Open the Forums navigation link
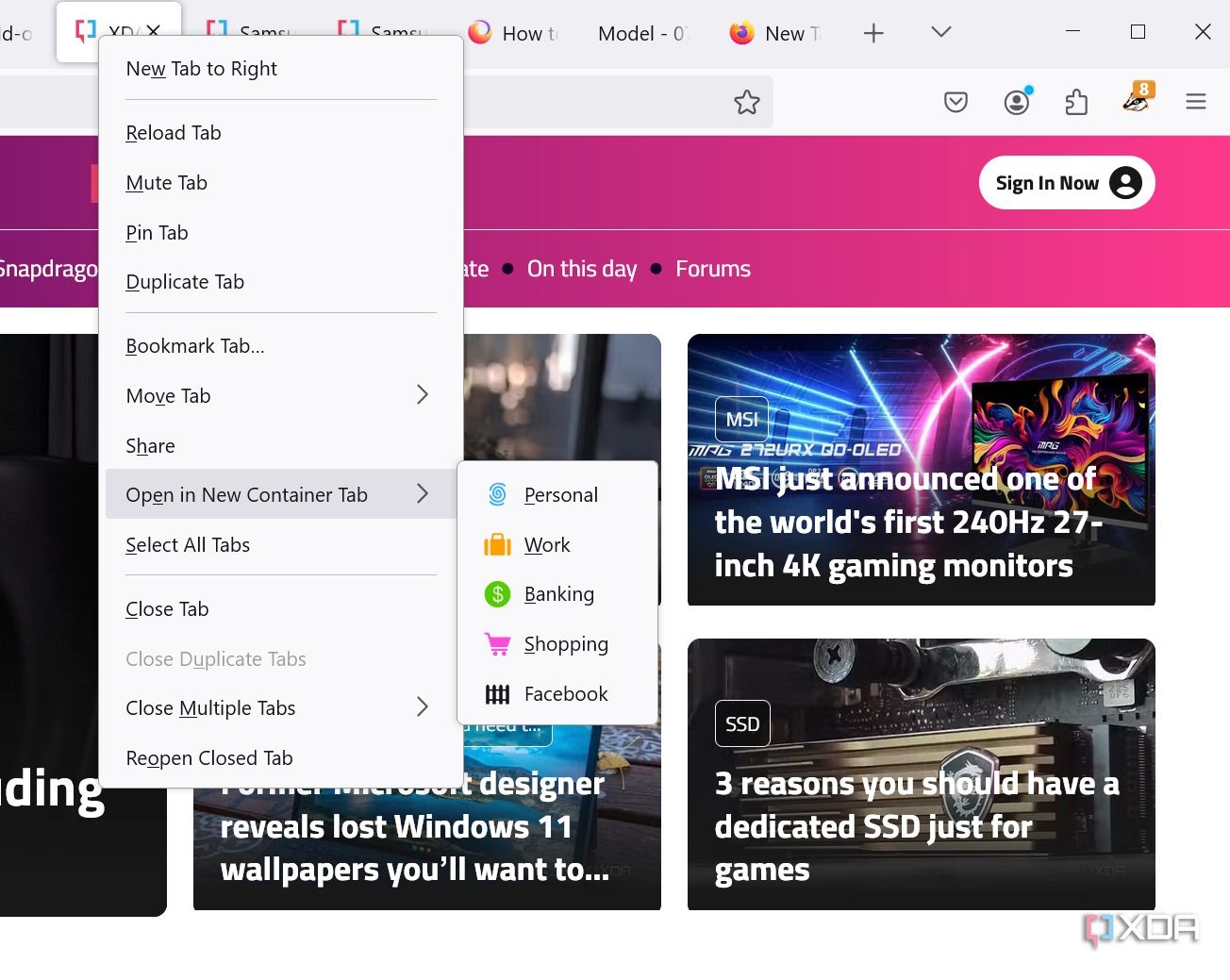The image size is (1230, 980). click(x=712, y=269)
